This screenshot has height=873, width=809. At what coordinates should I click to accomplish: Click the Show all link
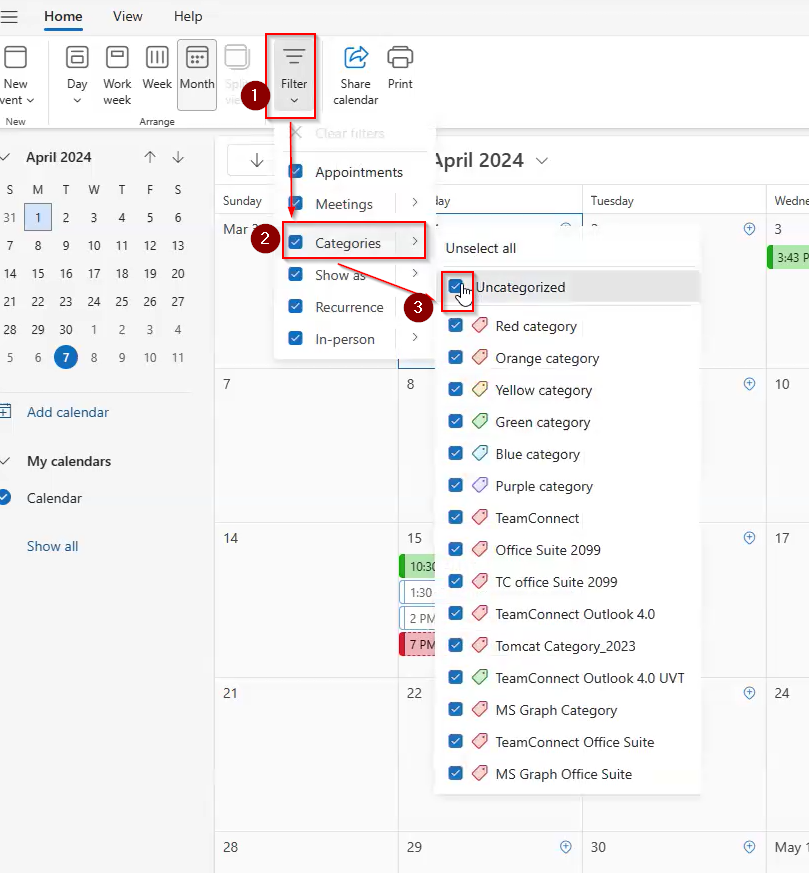click(x=52, y=546)
